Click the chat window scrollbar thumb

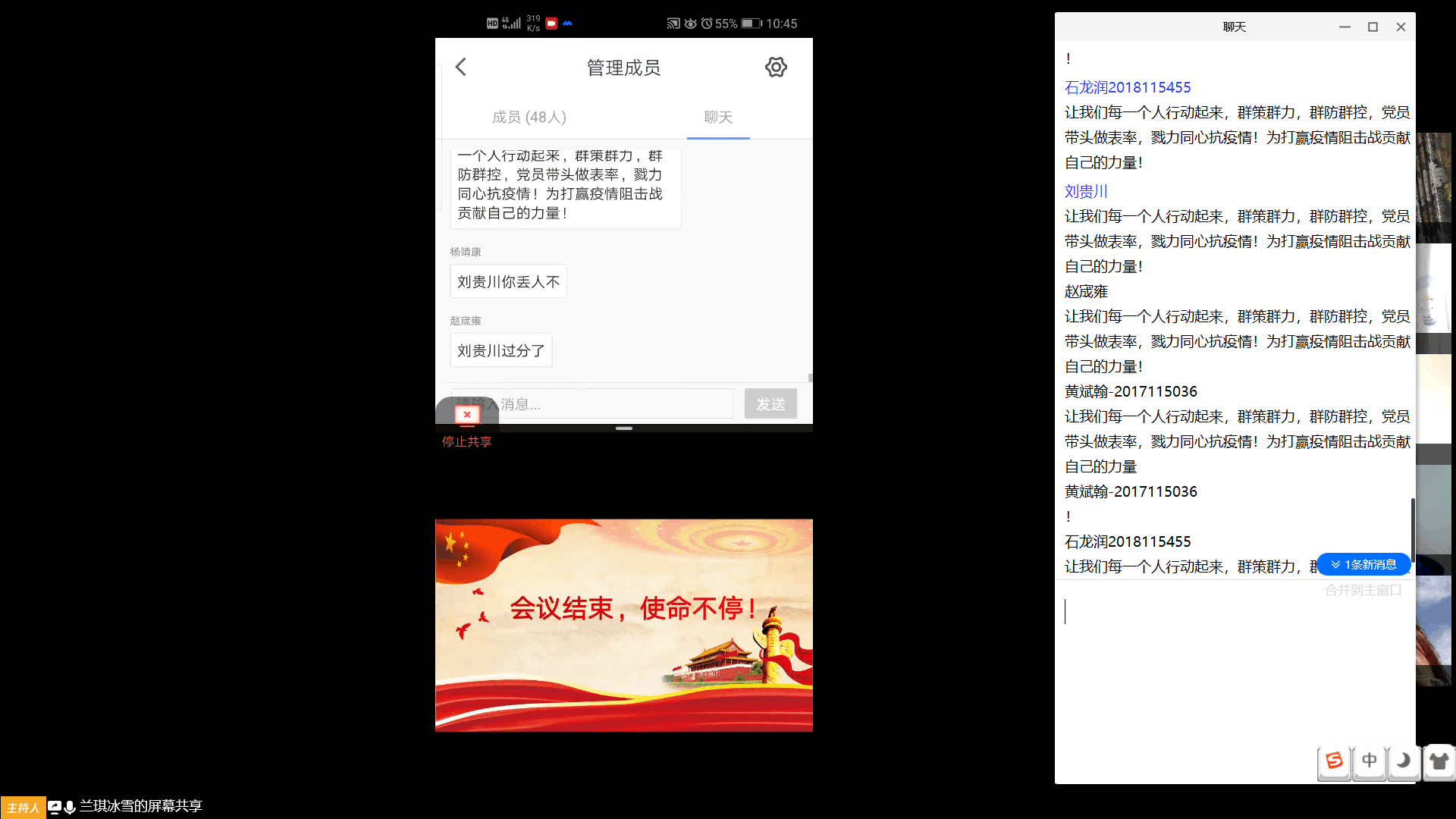[1412, 529]
